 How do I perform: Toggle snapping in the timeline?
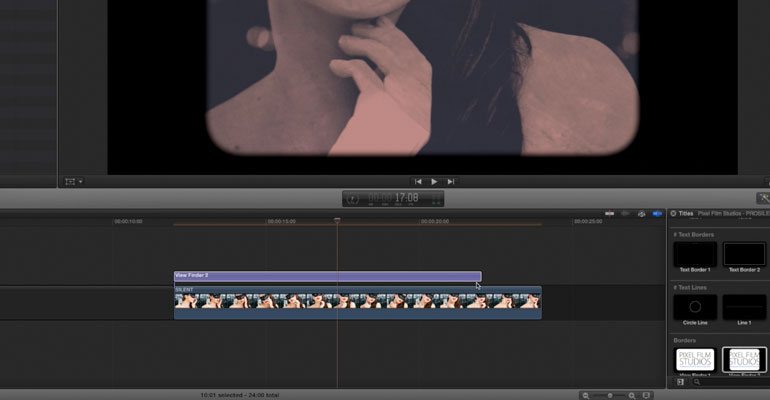(657, 213)
